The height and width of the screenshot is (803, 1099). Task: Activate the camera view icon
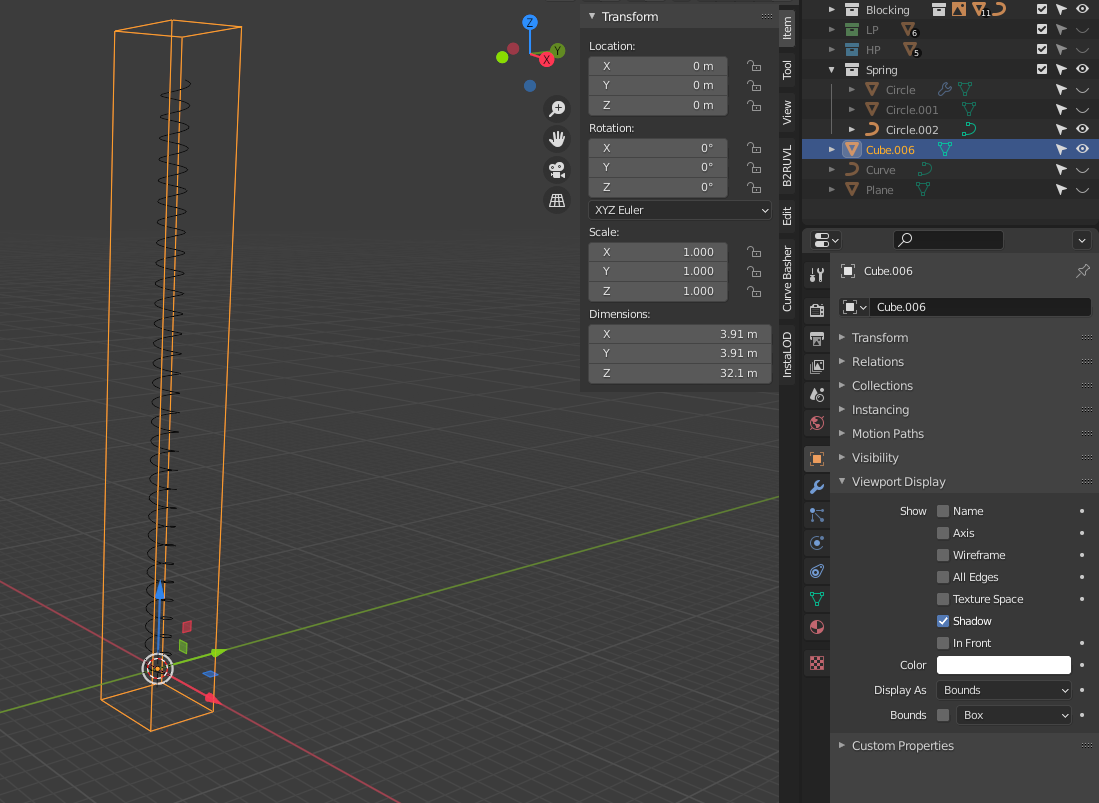click(x=557, y=170)
